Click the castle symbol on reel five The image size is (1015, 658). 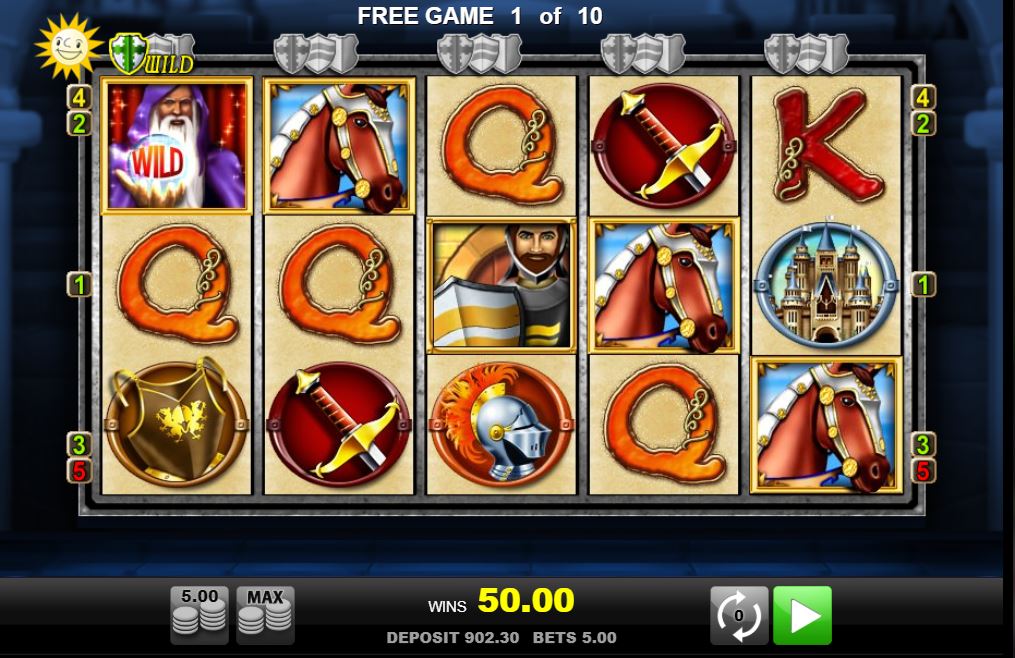[x=827, y=283]
